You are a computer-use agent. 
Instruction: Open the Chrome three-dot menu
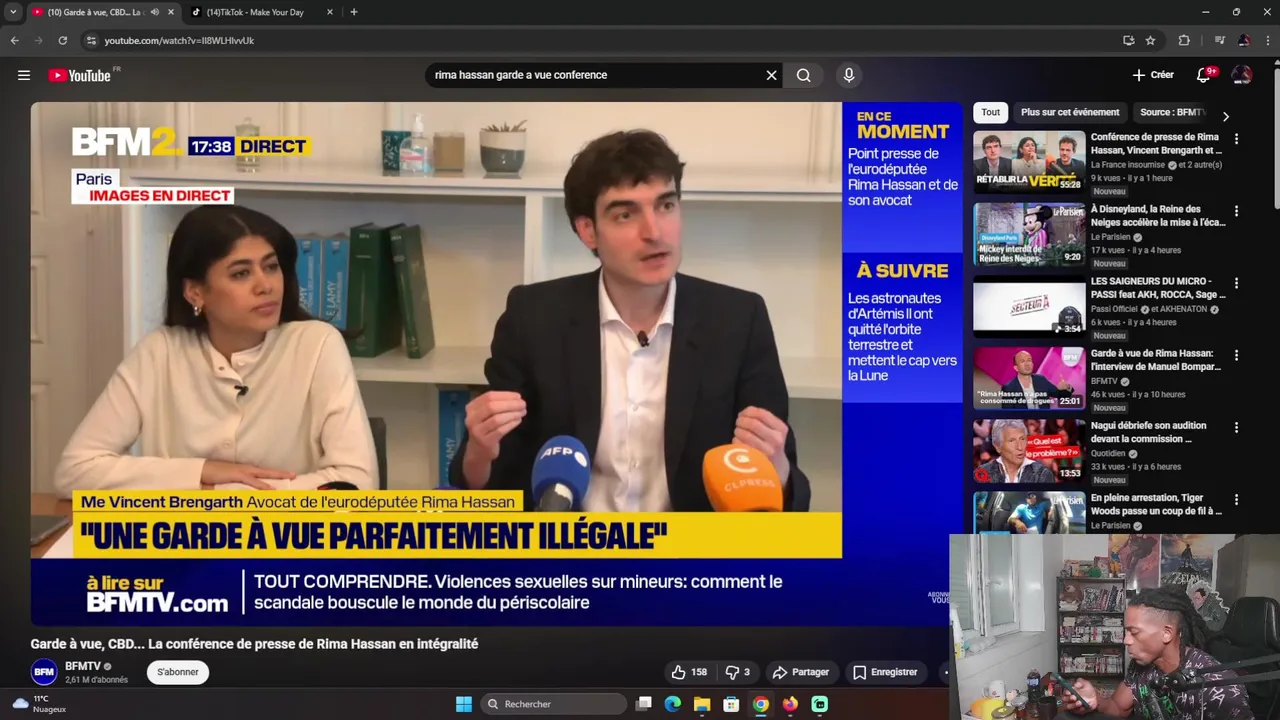pyautogui.click(x=1267, y=41)
